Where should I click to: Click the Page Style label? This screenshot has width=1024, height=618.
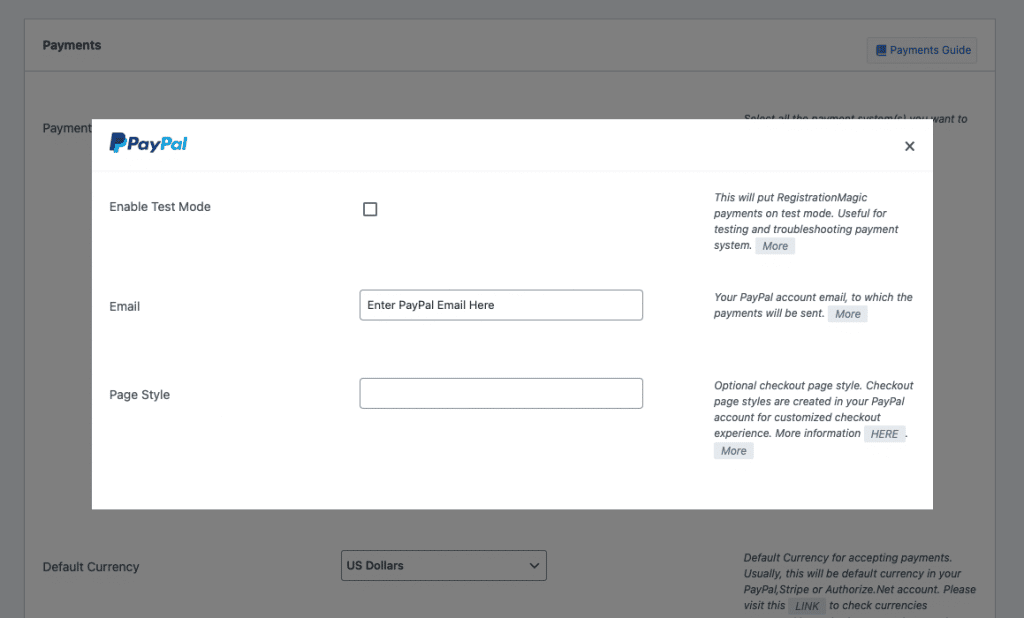point(139,394)
